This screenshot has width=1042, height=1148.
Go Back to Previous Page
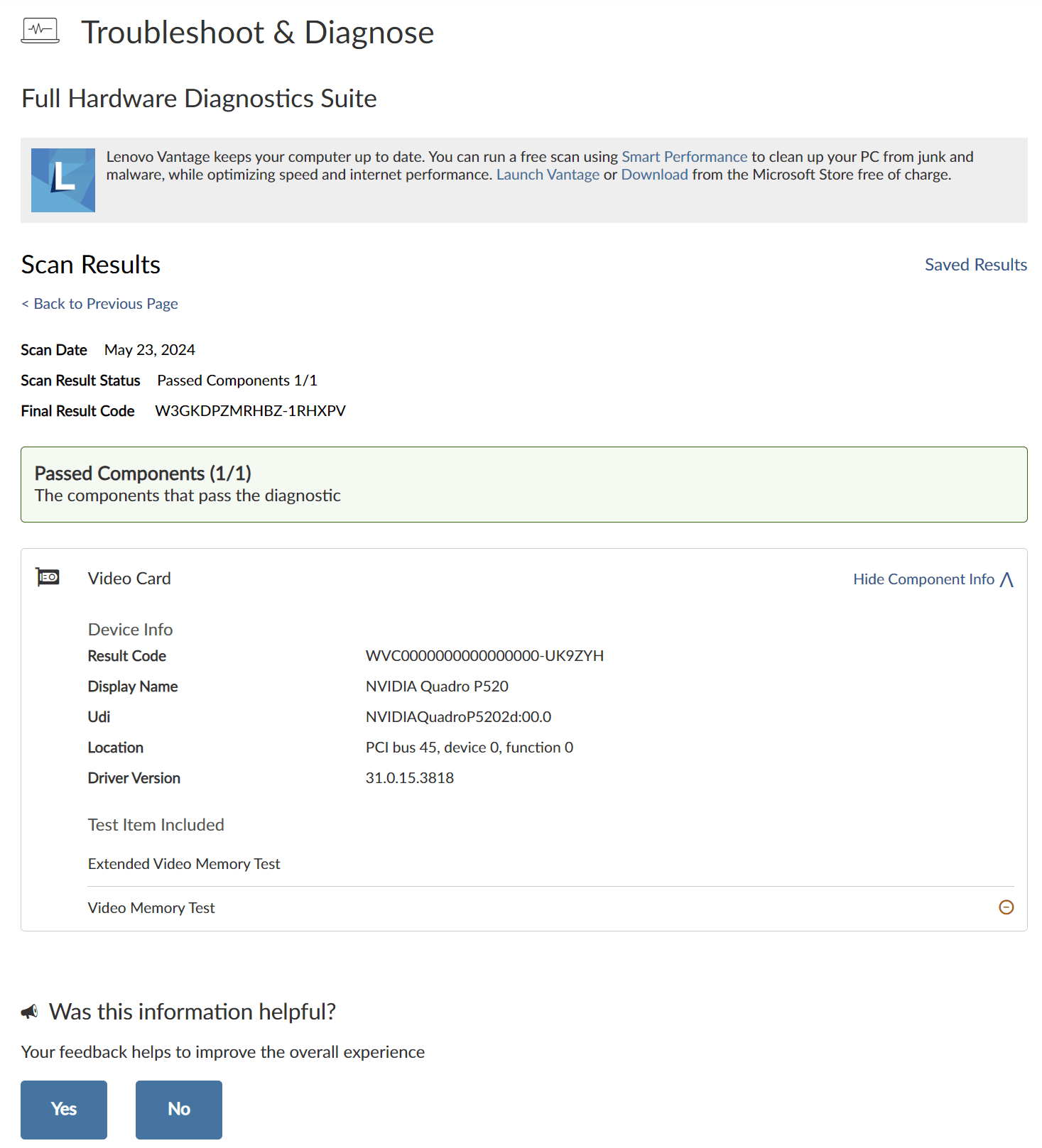(99, 304)
